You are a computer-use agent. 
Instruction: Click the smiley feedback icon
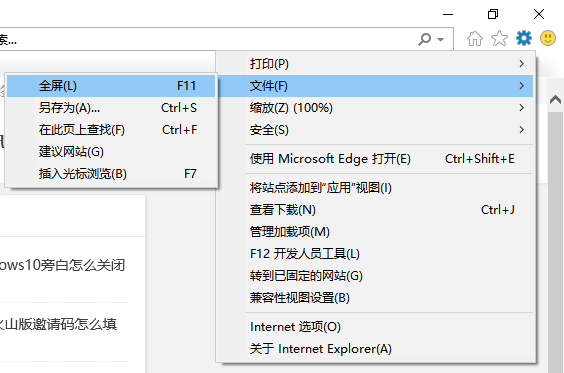pos(548,38)
